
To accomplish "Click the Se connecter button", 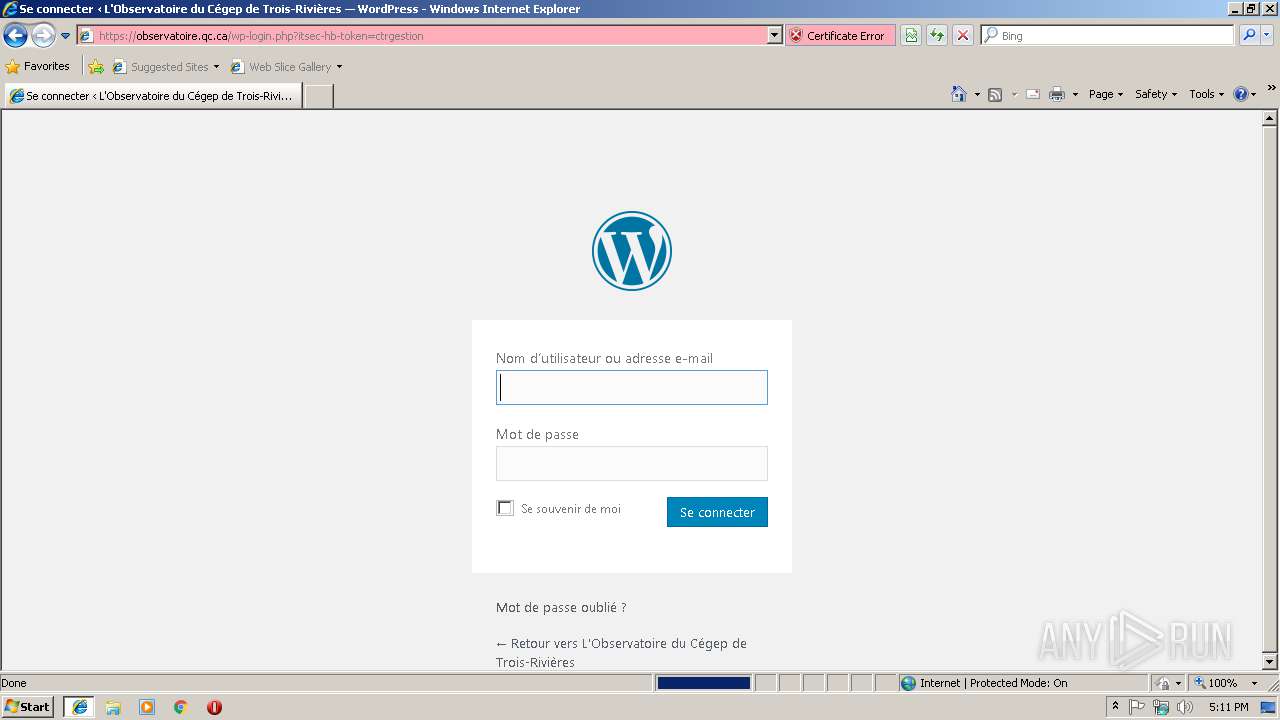I will pyautogui.click(x=717, y=512).
